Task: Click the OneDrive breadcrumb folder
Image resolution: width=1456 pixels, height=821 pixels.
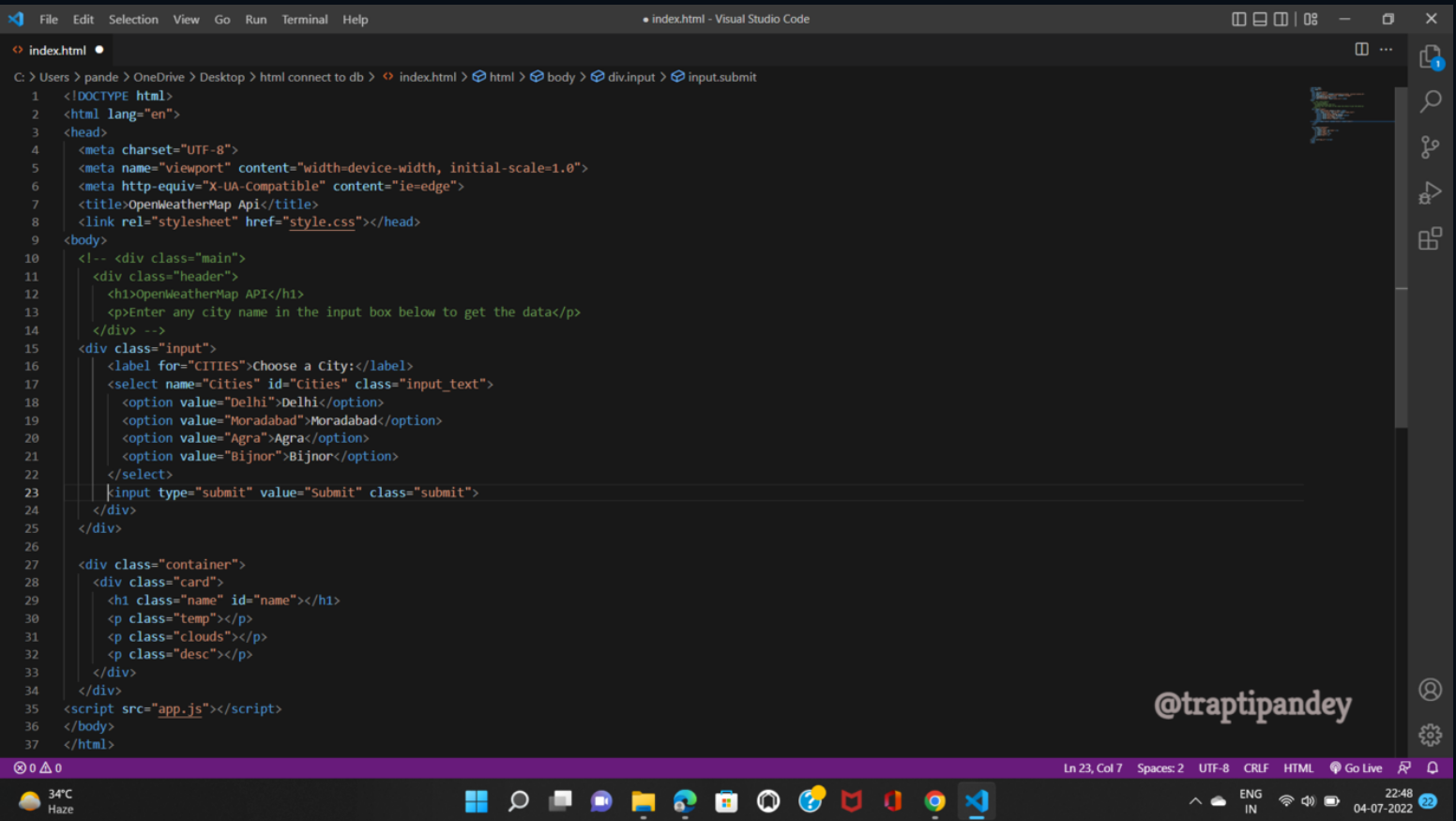Action: [159, 77]
